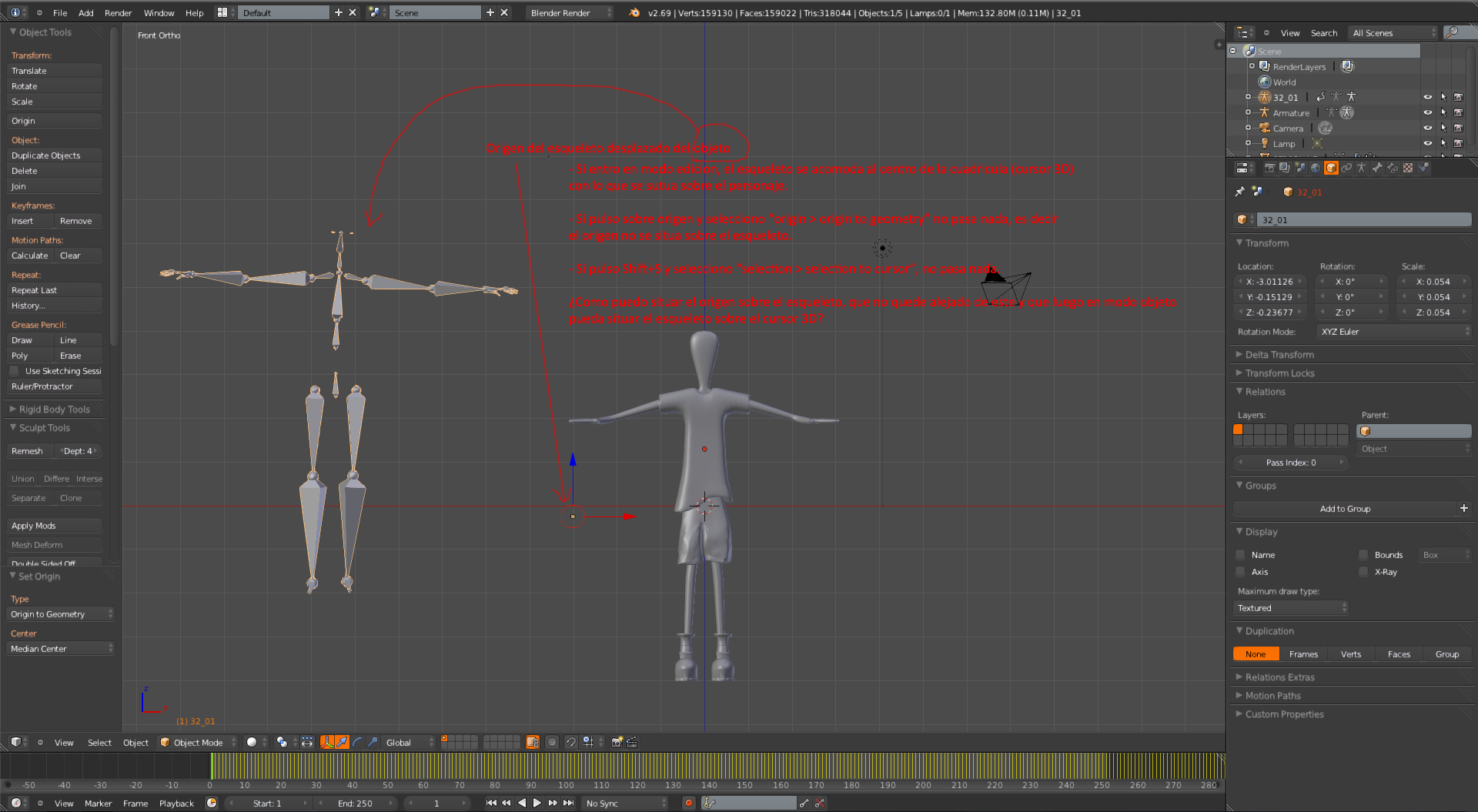Image resolution: width=1478 pixels, height=812 pixels.
Task: Enable the X-Ray display checkbox
Action: tap(1363, 572)
